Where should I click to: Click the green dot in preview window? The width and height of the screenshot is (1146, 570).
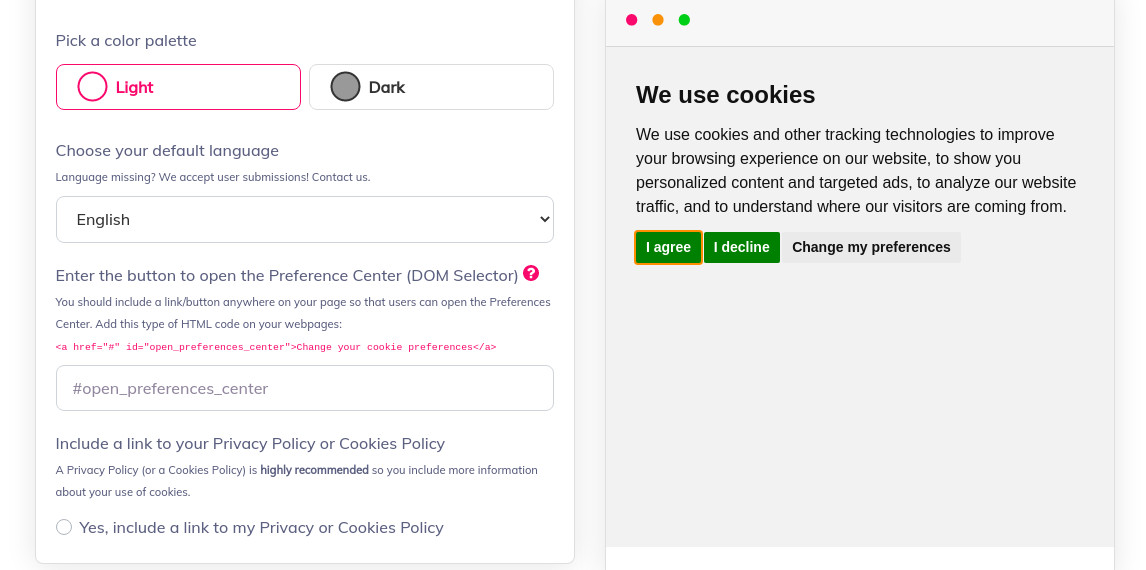(x=684, y=20)
